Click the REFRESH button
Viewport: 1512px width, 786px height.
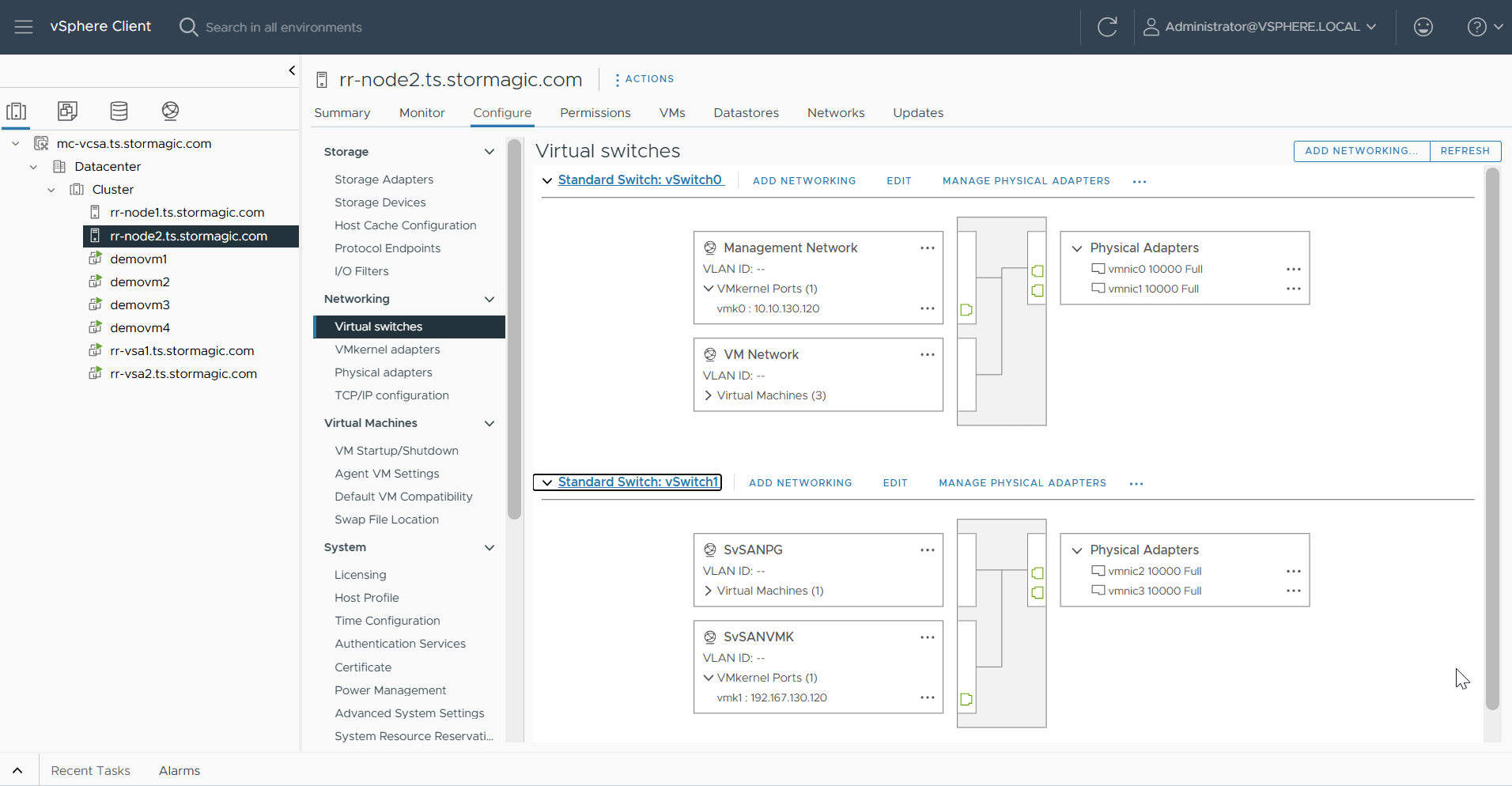click(1465, 151)
